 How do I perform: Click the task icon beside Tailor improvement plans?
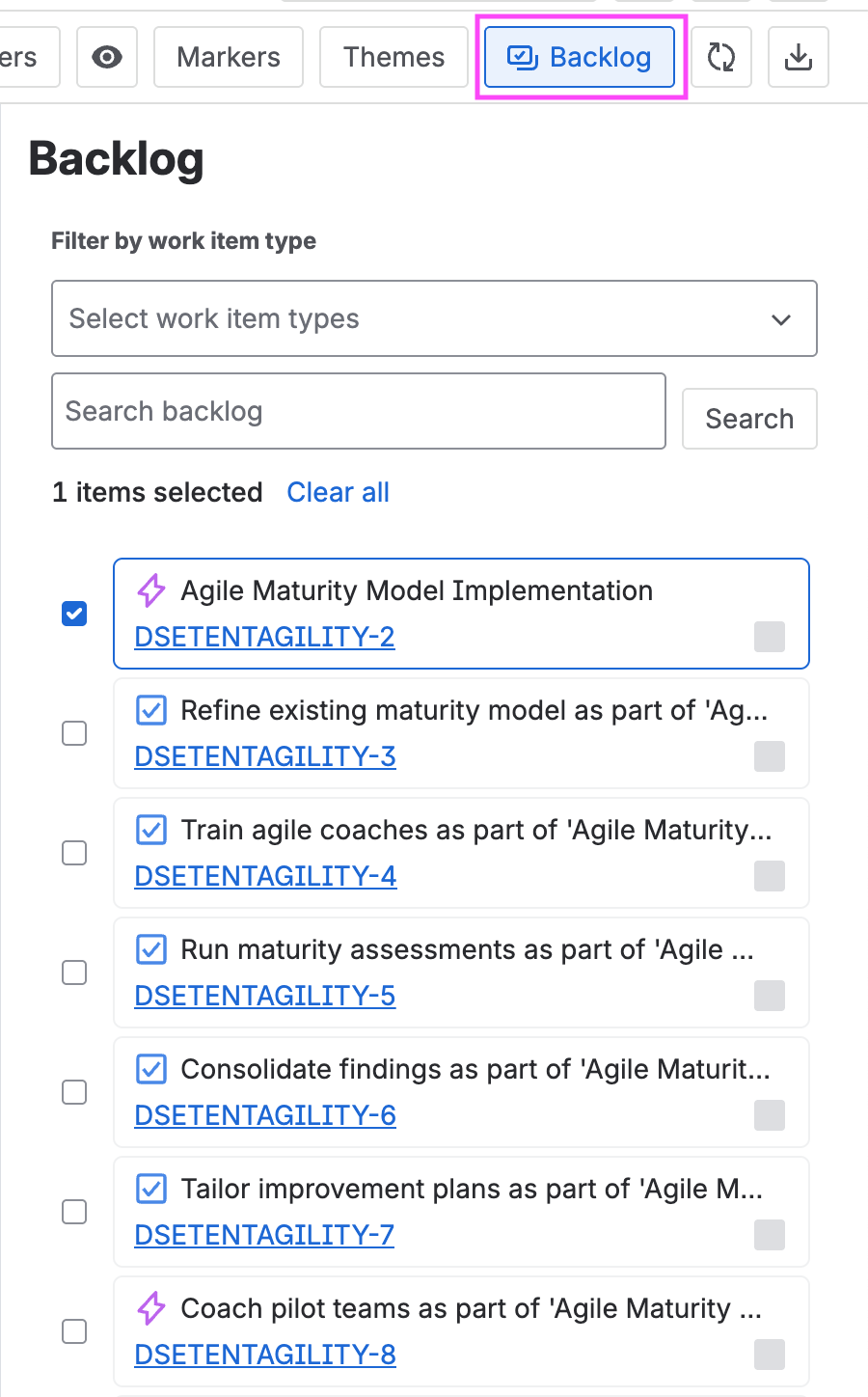coord(151,1189)
